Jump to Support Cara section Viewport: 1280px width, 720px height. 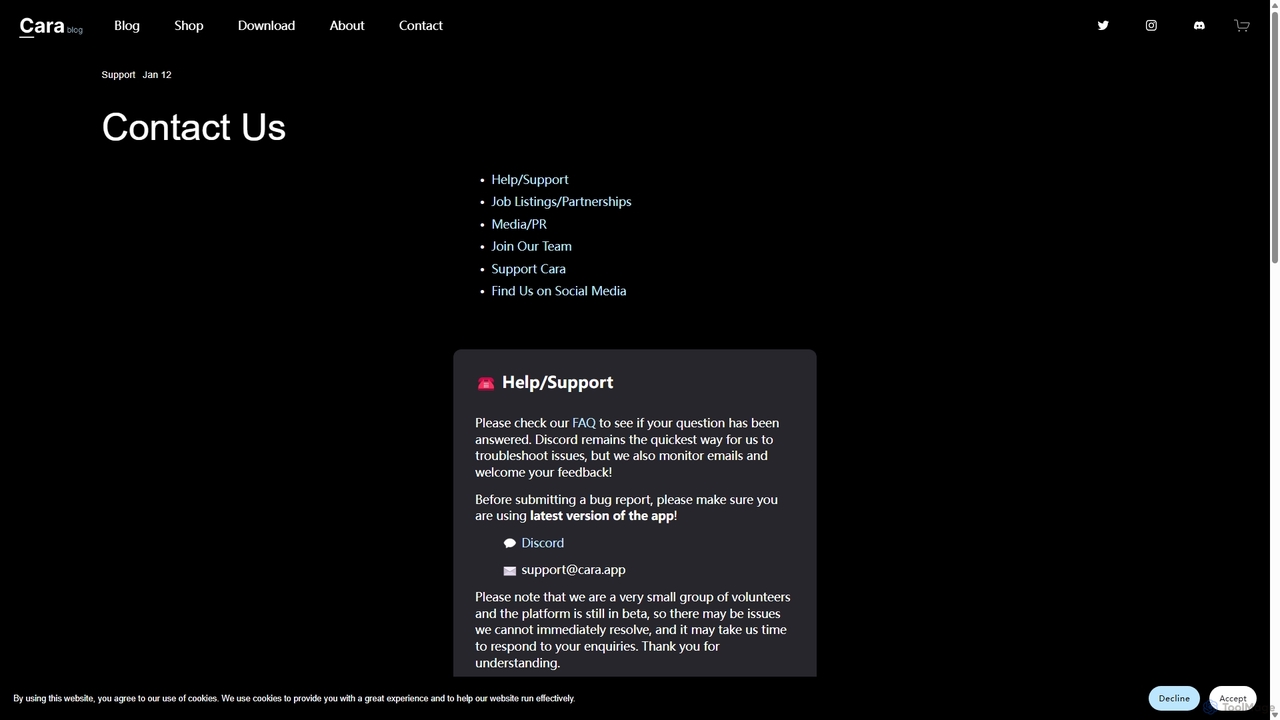pos(529,269)
